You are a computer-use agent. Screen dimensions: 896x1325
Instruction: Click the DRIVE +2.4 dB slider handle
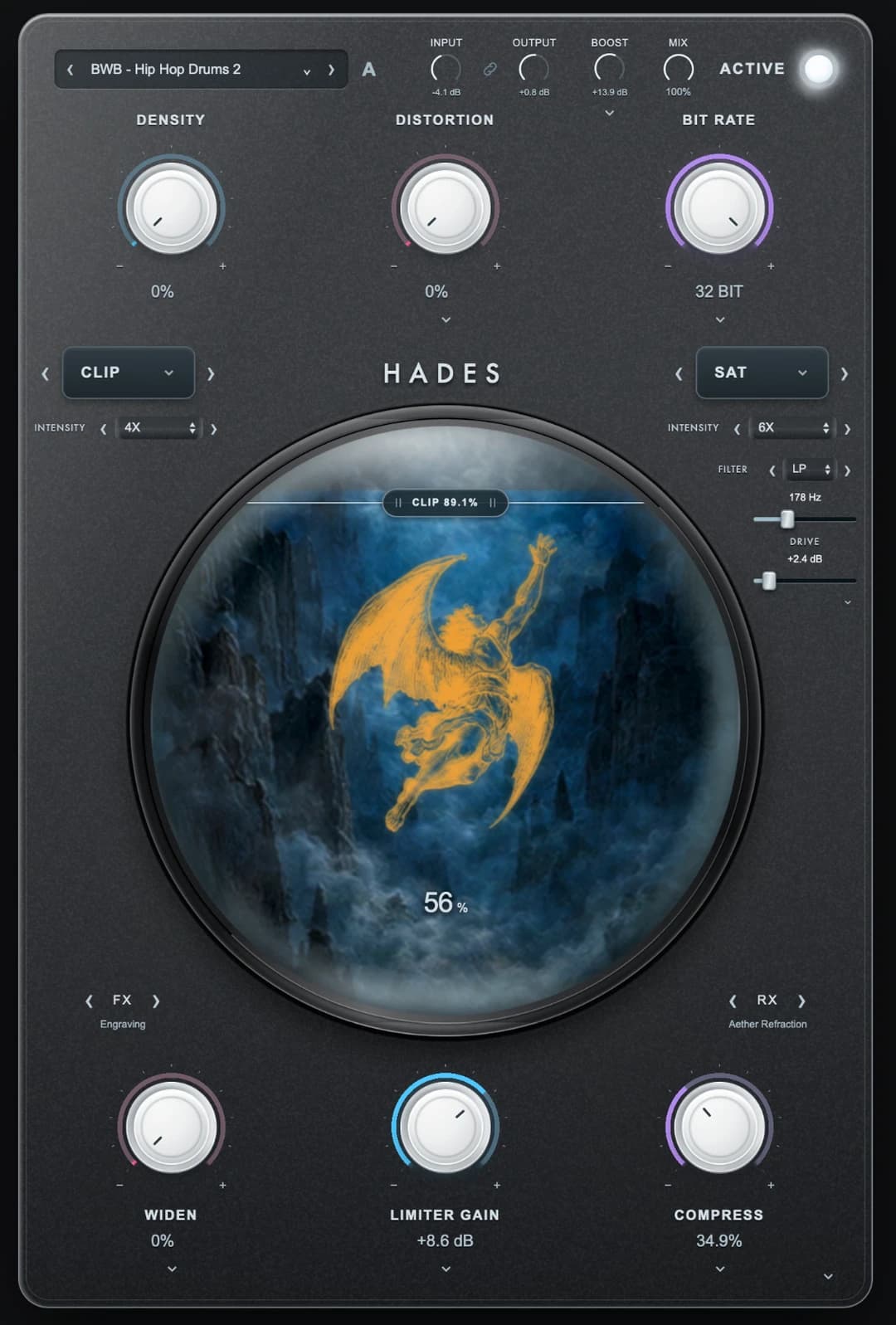tap(769, 581)
